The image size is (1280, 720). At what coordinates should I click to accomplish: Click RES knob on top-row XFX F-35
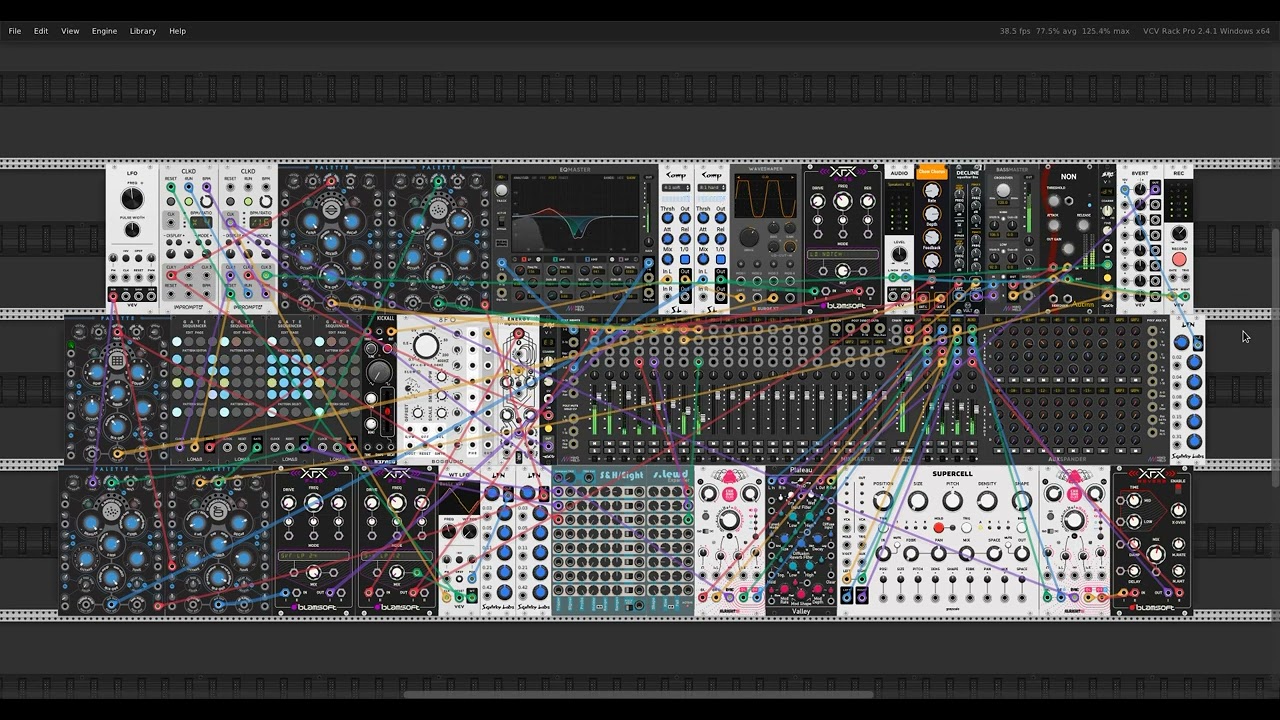pyautogui.click(x=868, y=201)
